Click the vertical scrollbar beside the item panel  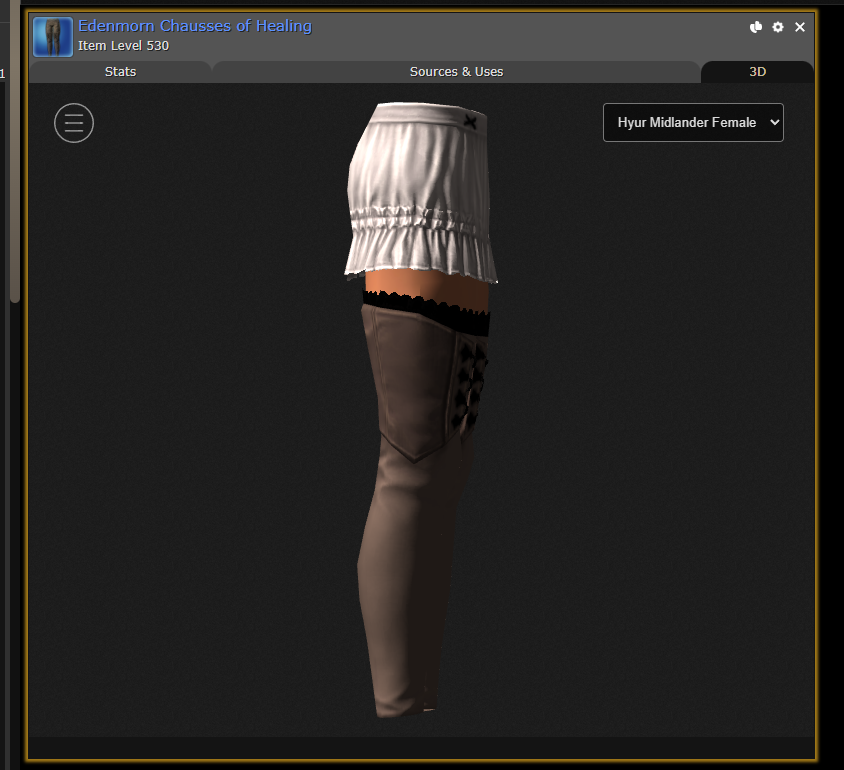tap(15, 151)
